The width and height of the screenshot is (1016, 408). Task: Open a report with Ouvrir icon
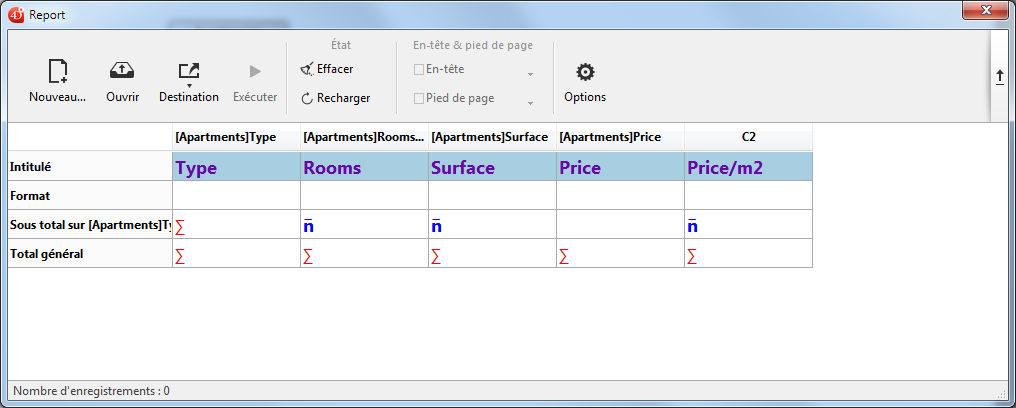click(x=122, y=71)
